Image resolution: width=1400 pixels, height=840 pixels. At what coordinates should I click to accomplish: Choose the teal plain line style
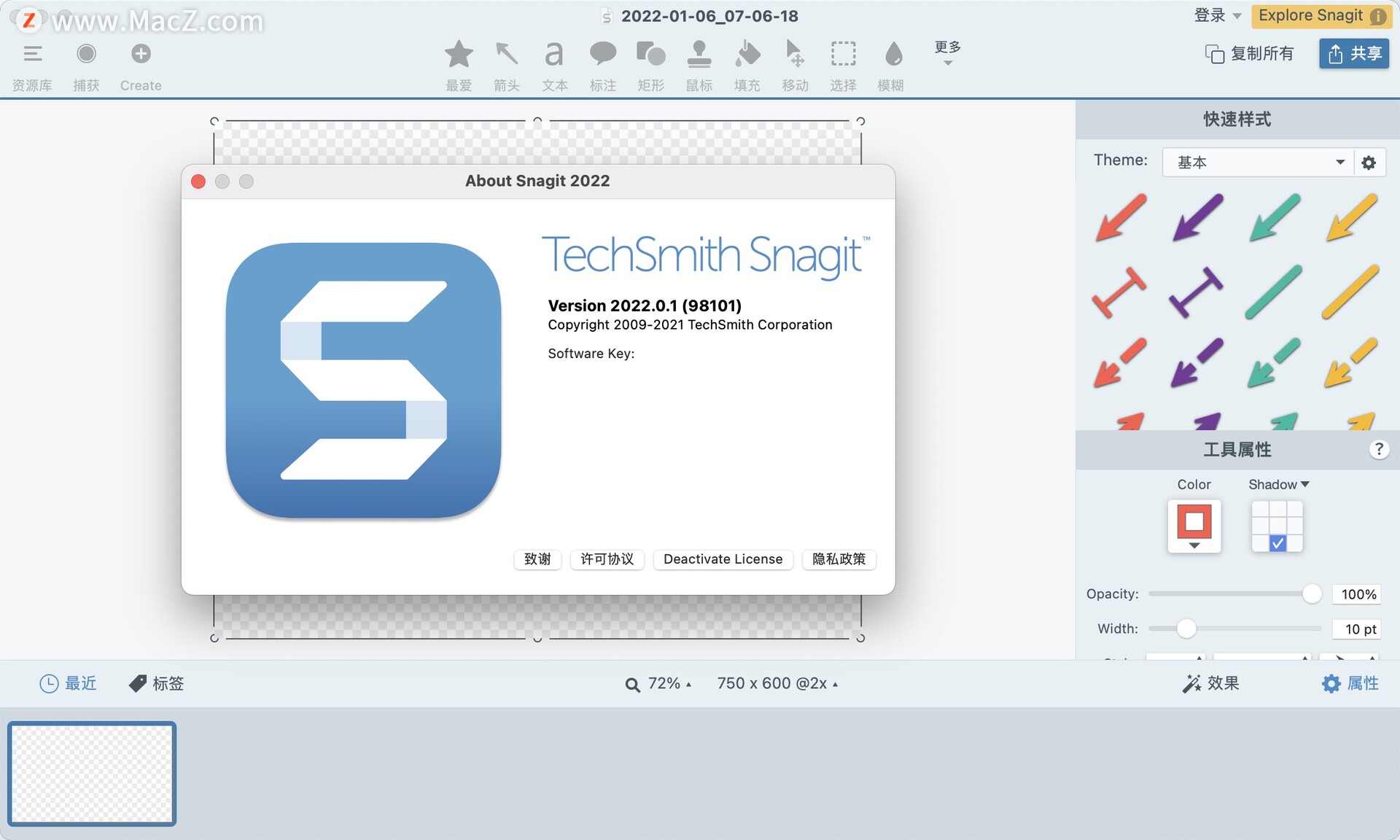[1273, 292]
